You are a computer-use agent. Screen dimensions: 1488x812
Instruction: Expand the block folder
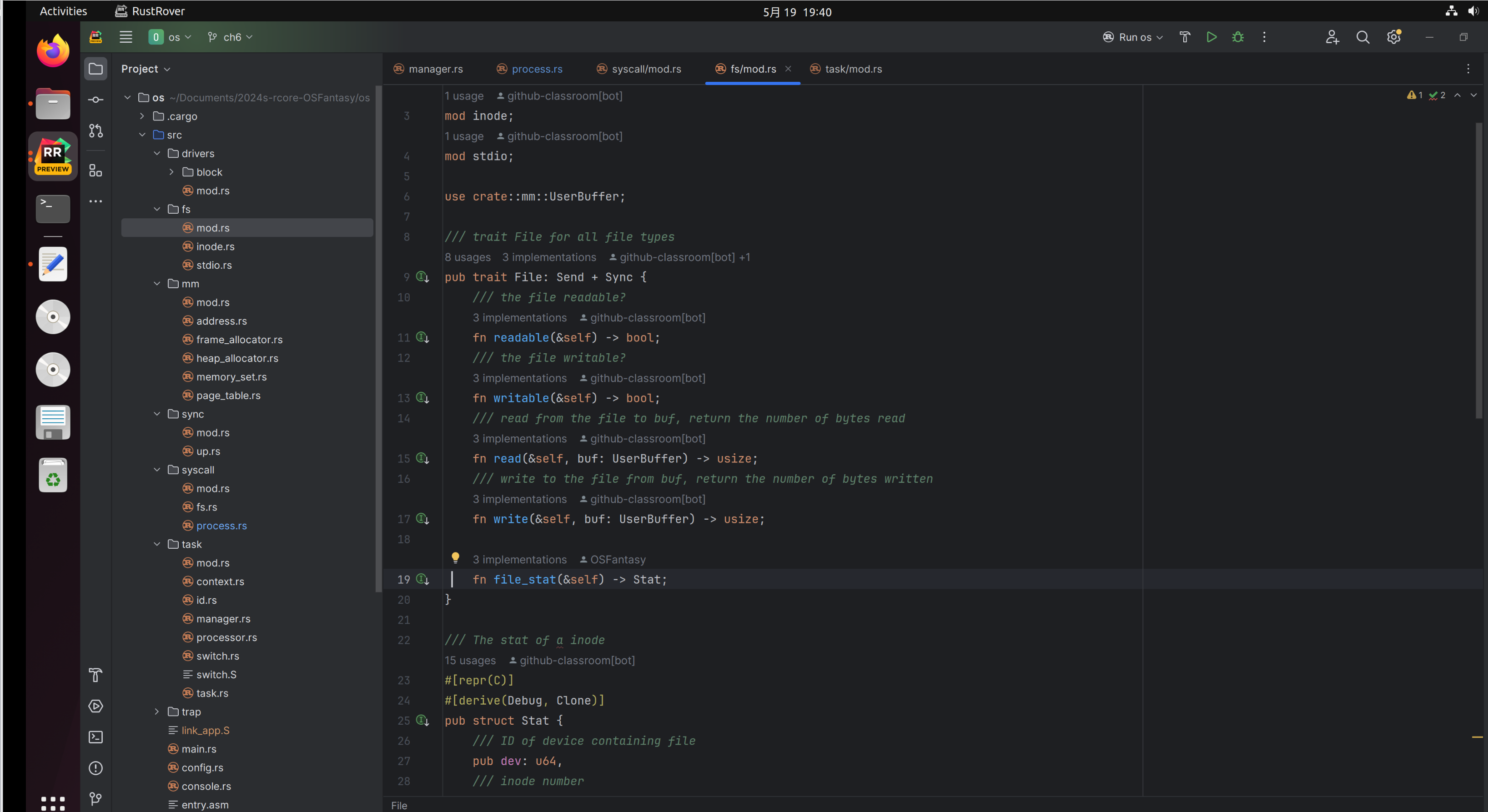click(x=171, y=172)
